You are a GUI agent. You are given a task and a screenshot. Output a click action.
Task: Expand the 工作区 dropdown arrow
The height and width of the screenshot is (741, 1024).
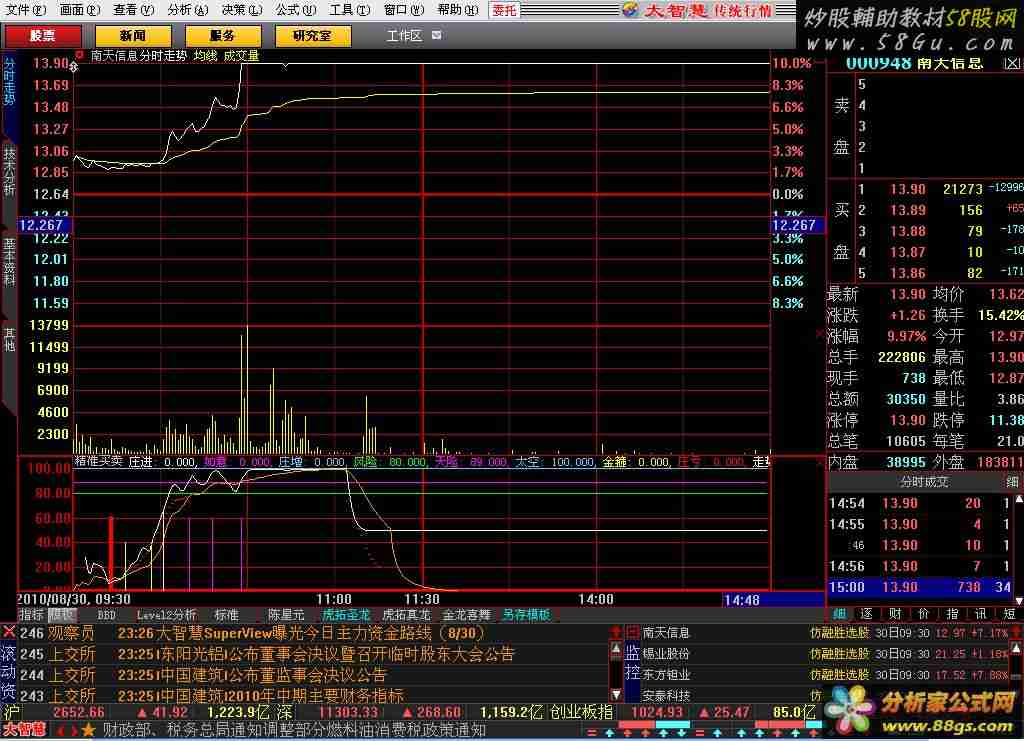pyautogui.click(x=436, y=35)
